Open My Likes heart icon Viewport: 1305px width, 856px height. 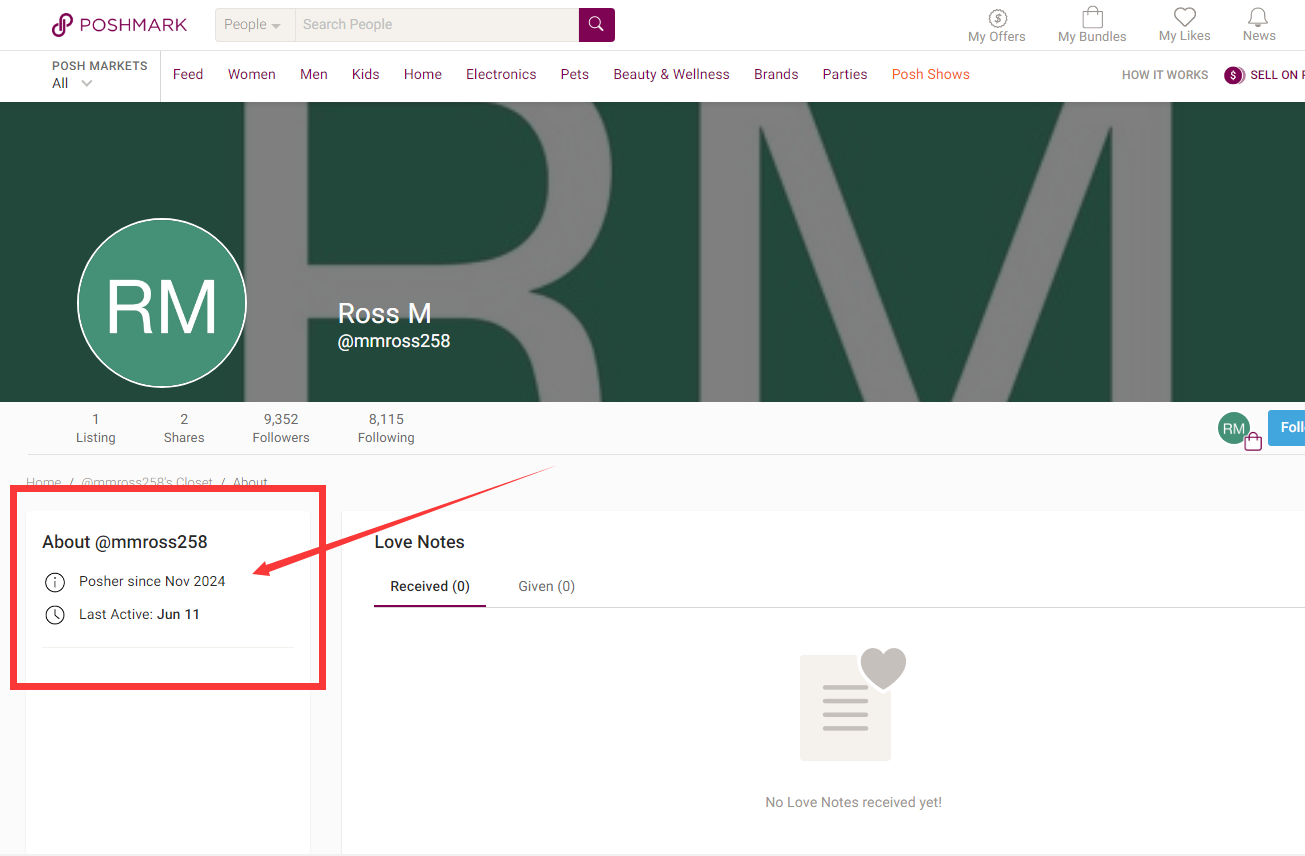(1185, 17)
